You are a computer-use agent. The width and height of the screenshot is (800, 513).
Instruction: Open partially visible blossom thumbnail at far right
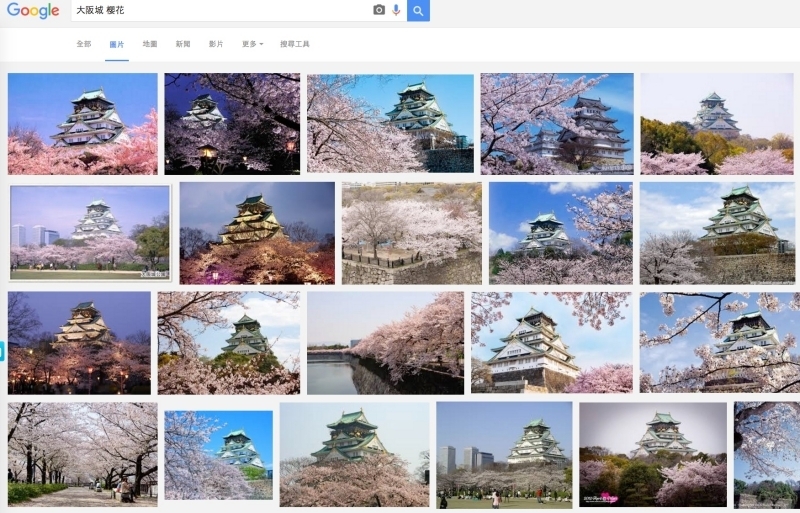point(767,455)
